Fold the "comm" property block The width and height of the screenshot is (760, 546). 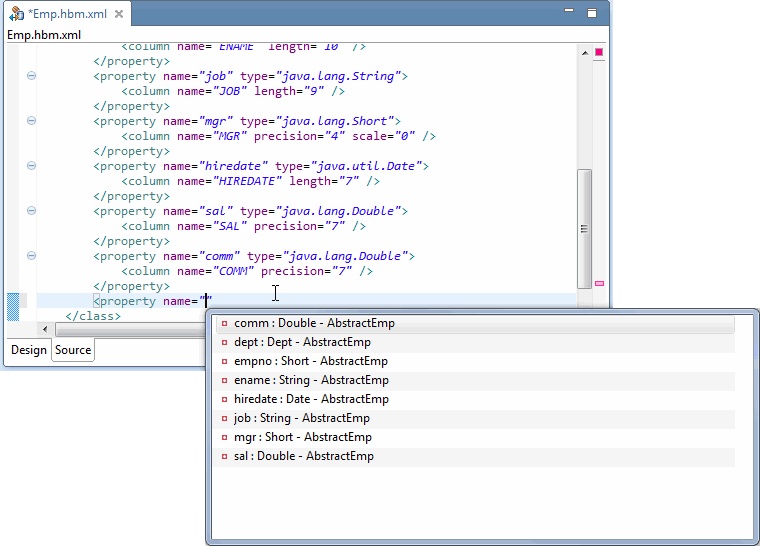pos(31,256)
